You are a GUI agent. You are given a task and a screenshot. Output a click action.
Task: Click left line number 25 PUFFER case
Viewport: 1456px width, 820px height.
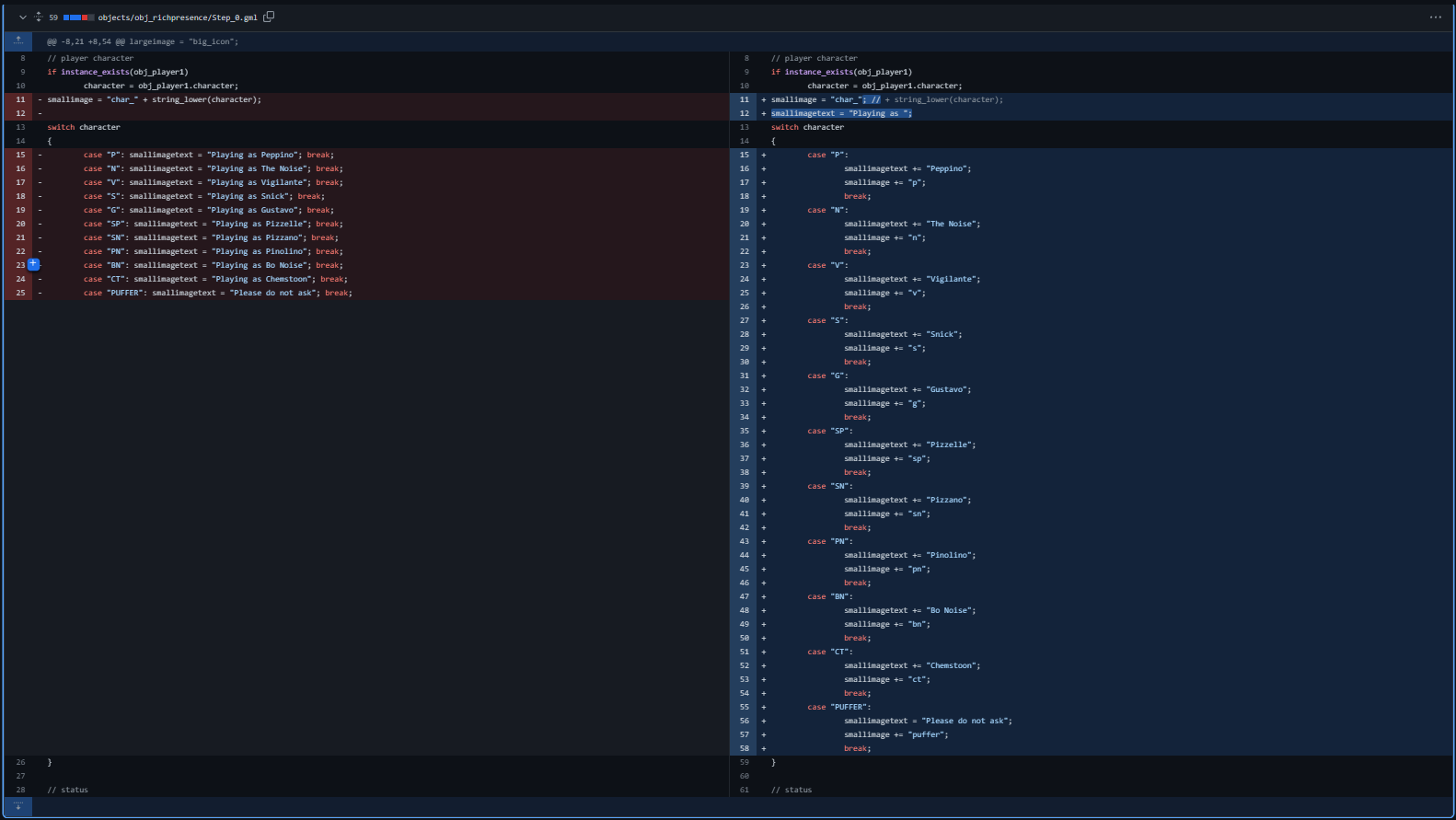(x=20, y=293)
